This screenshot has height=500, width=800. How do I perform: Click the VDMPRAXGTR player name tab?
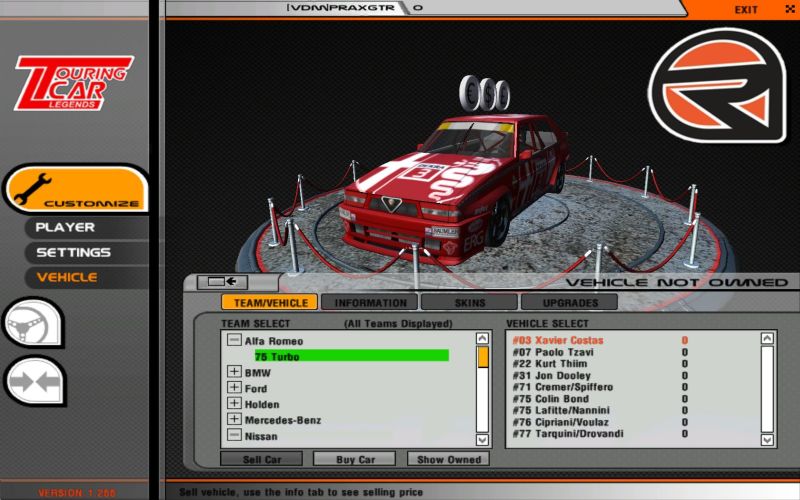pos(340,8)
